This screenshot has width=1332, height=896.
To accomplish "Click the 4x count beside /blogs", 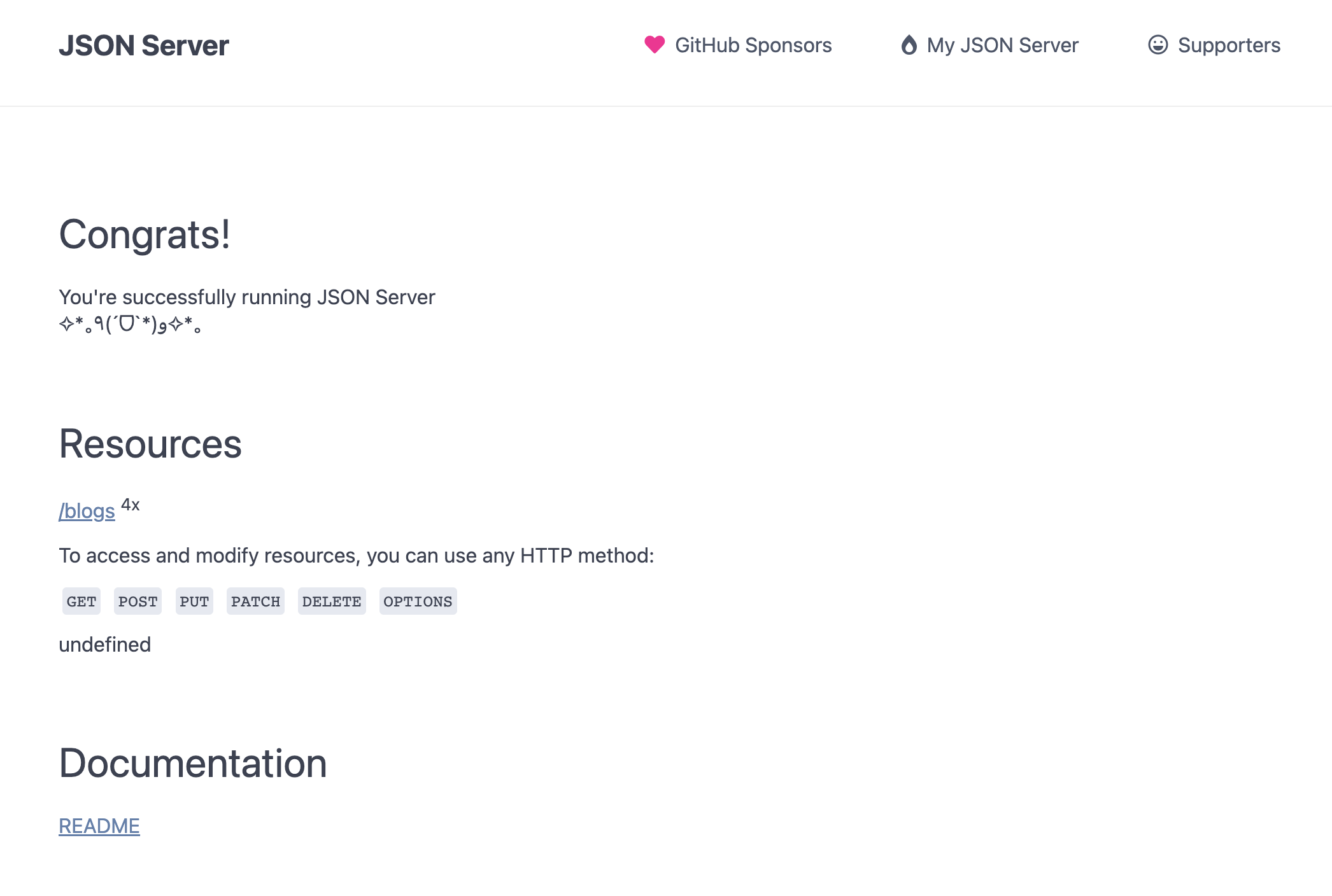I will click(x=131, y=505).
